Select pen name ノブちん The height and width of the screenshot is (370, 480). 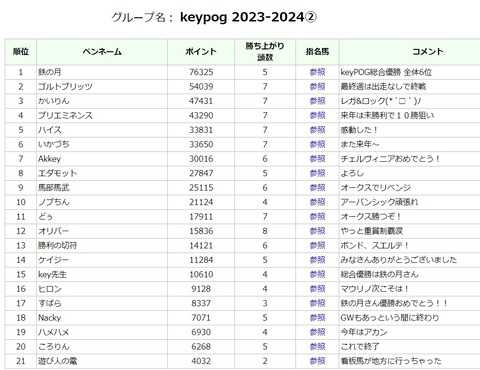point(54,202)
